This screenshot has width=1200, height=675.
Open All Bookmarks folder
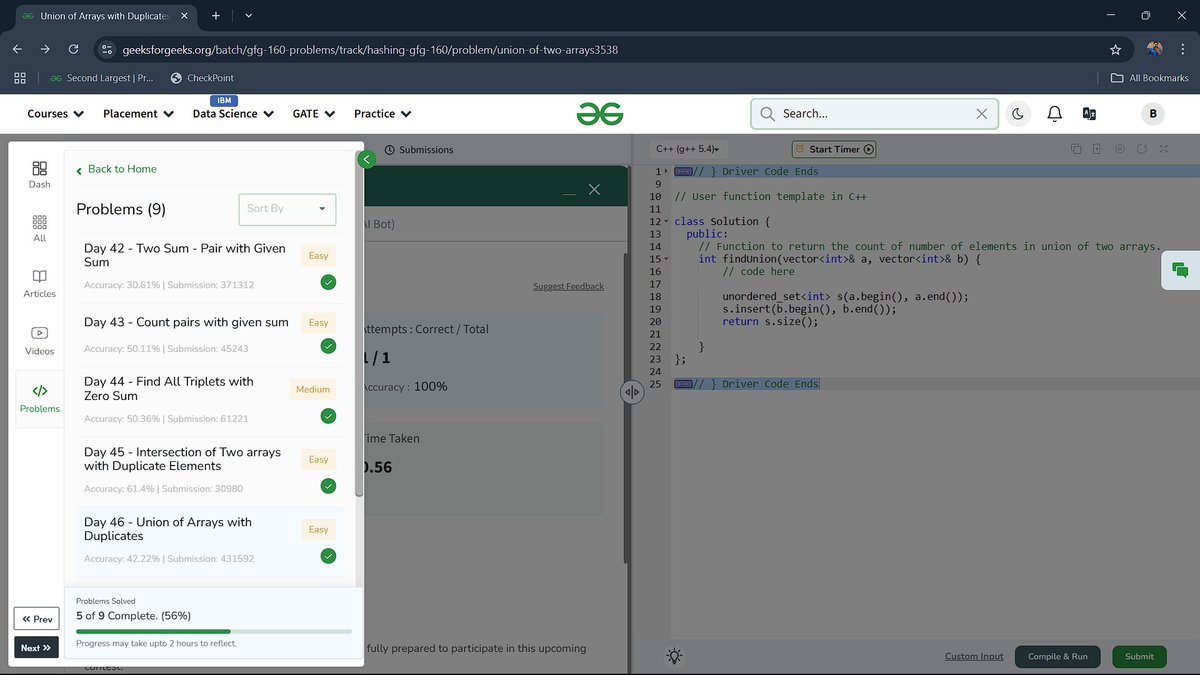pos(1150,78)
